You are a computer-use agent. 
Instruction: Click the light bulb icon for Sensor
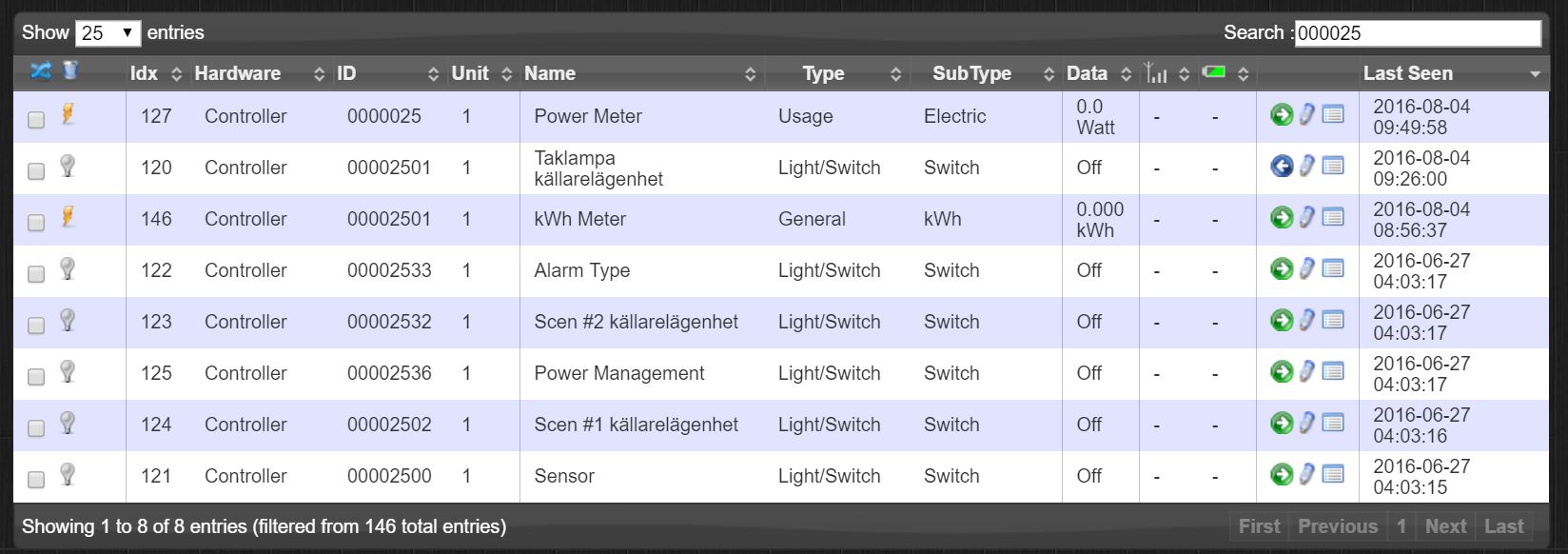pos(68,474)
